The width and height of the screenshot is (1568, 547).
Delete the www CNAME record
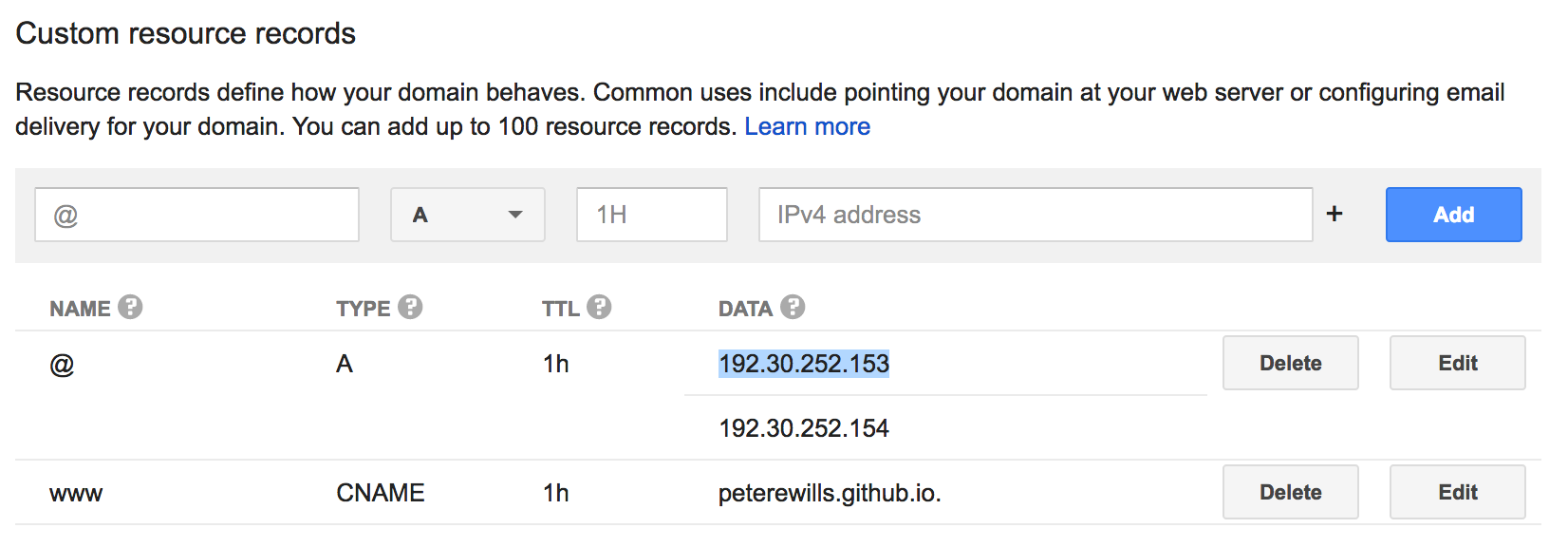[x=1290, y=492]
